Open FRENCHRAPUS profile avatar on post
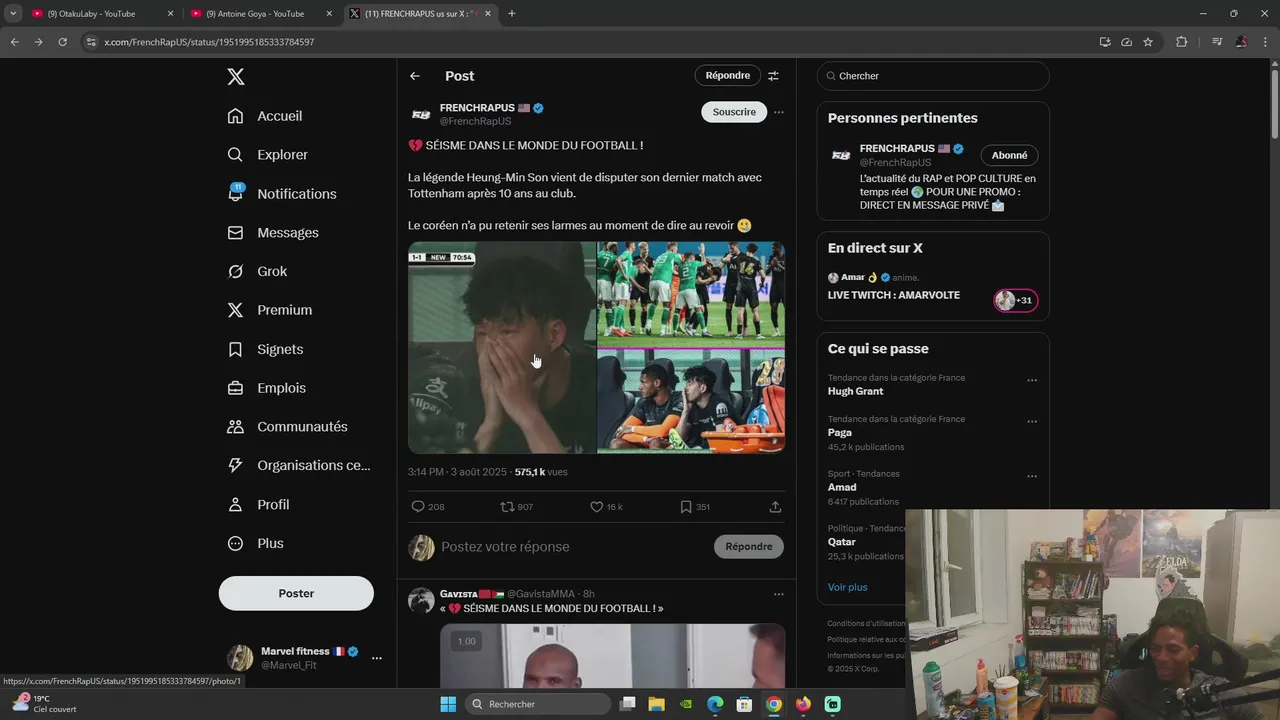1280x720 pixels. click(x=421, y=114)
